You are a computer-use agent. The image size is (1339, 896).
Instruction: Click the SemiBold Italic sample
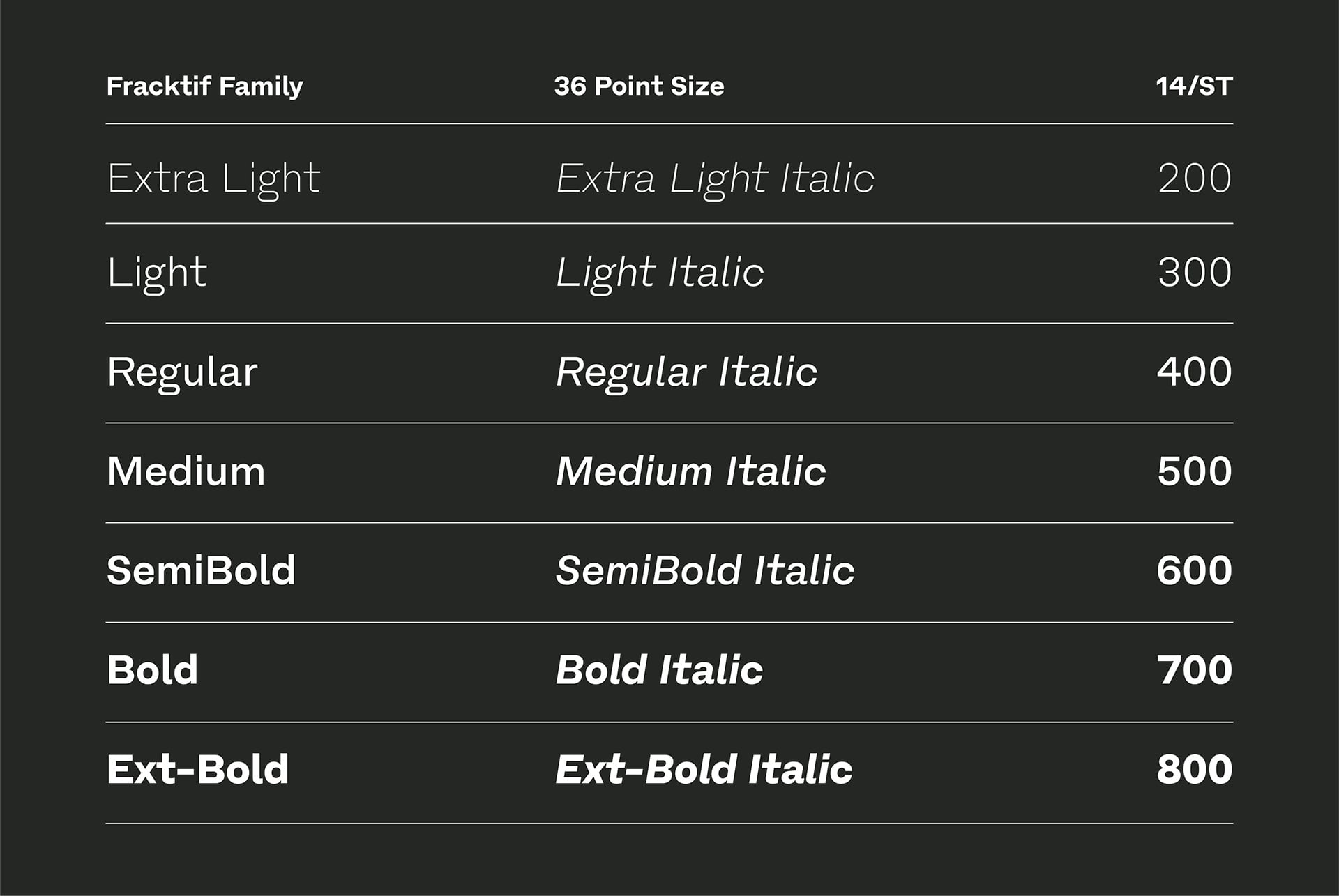tap(705, 570)
